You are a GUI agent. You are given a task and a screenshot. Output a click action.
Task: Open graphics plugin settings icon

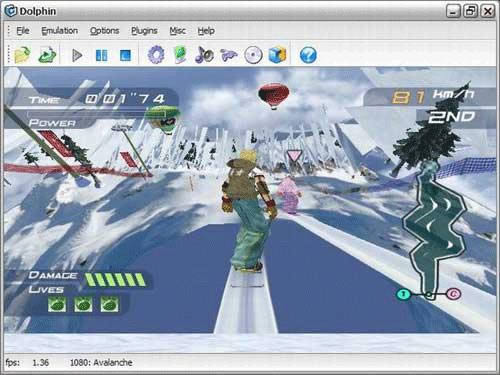(180, 55)
